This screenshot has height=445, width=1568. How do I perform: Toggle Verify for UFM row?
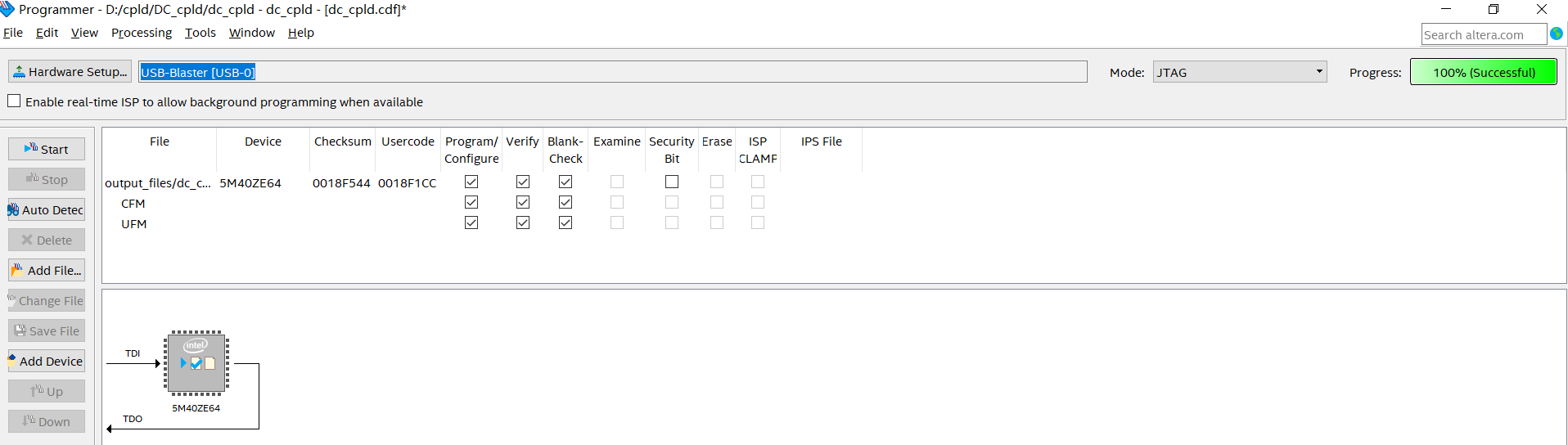(523, 222)
